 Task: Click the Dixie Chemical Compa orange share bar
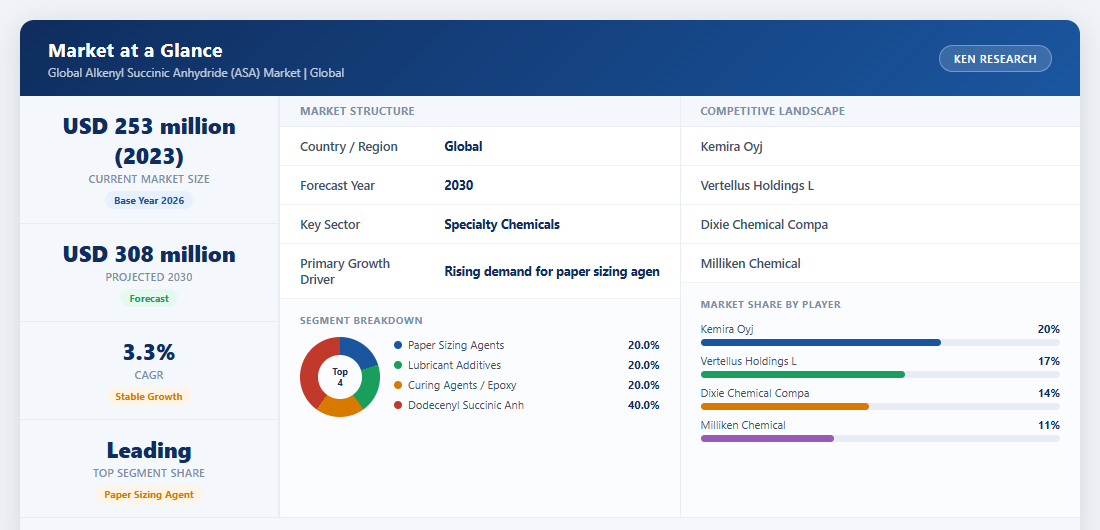[x=784, y=406]
